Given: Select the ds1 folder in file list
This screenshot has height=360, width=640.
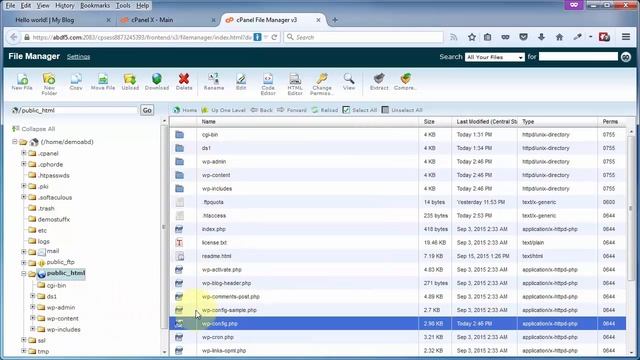Looking at the screenshot, I should click(398, 148).
